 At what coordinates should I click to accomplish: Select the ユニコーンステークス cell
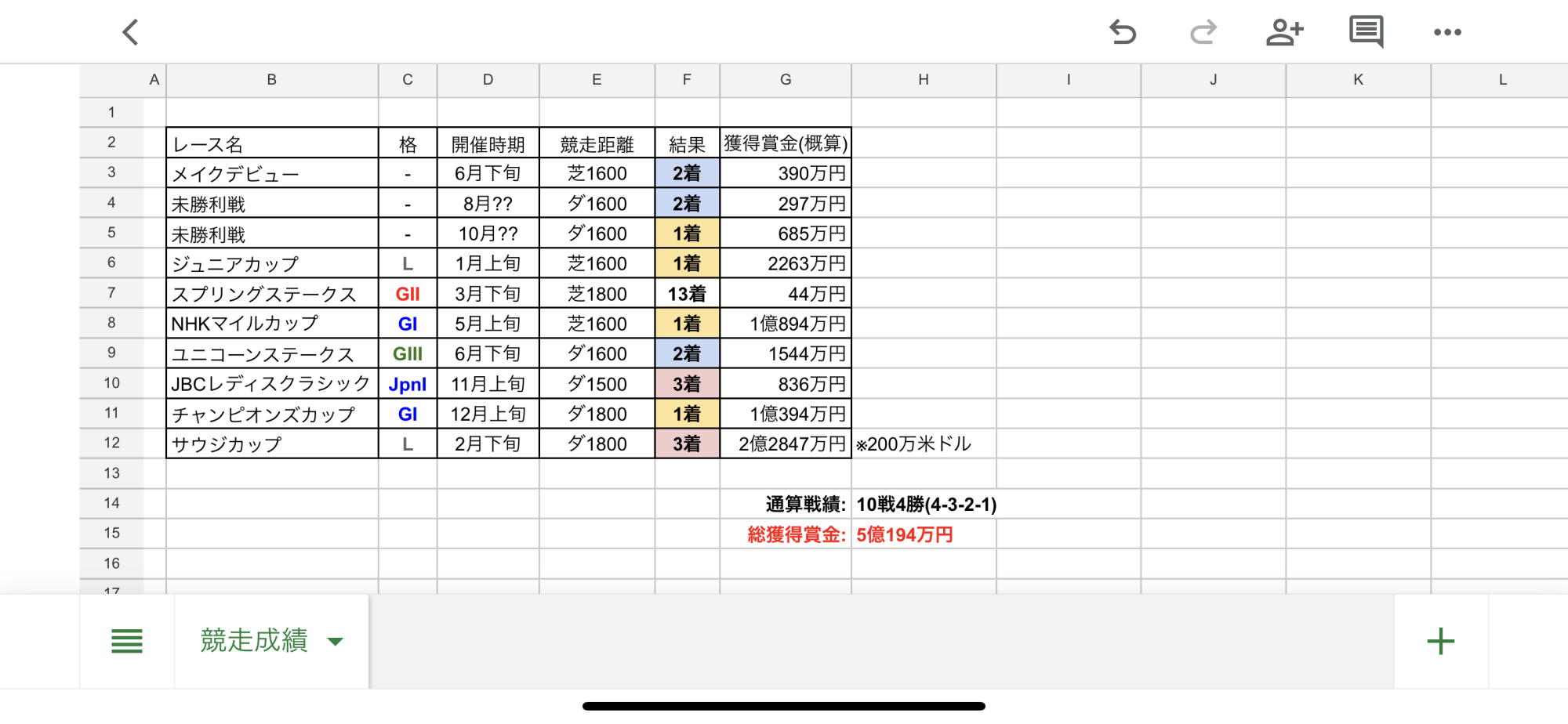tap(272, 353)
